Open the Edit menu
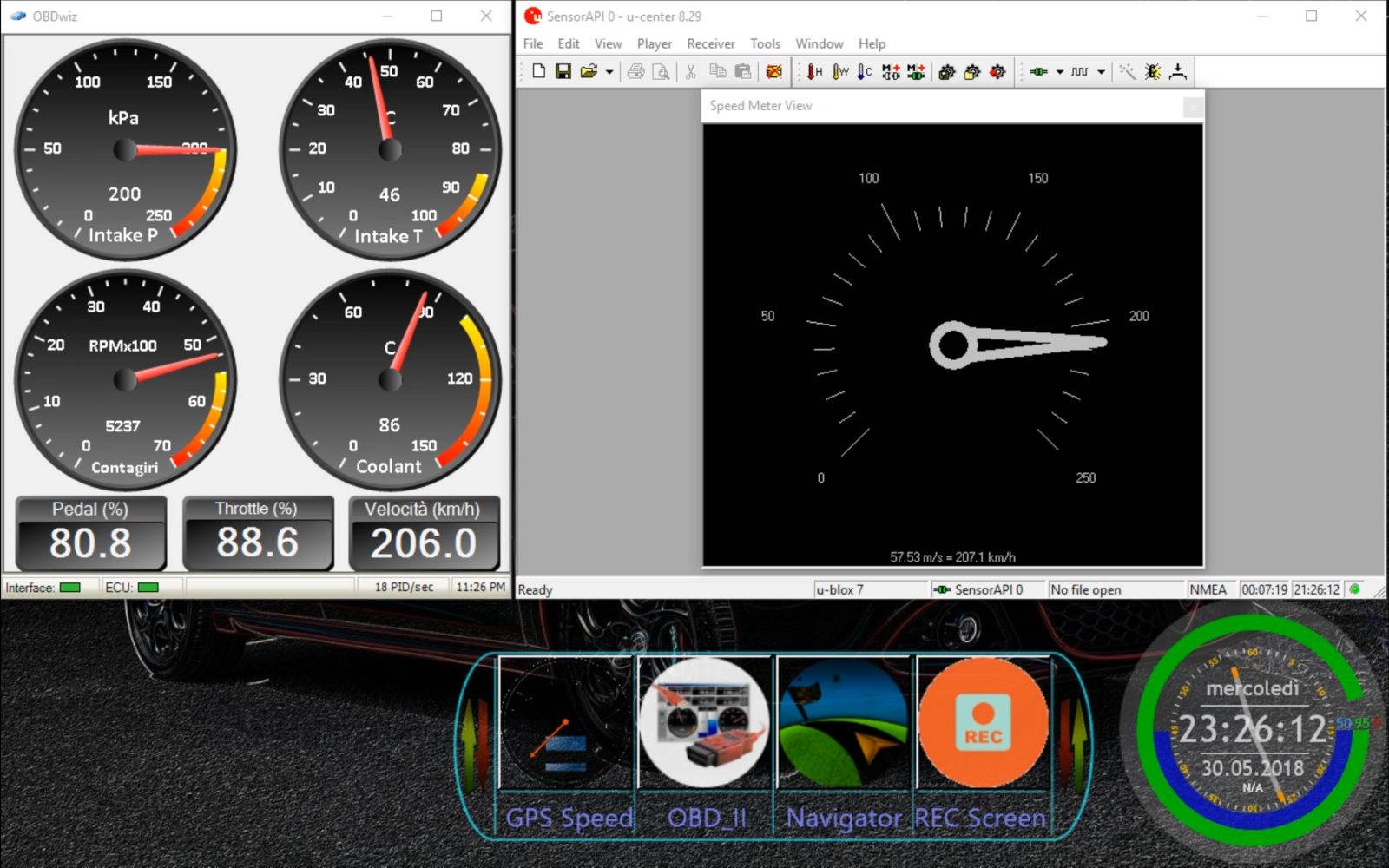This screenshot has width=1389, height=868. point(569,43)
